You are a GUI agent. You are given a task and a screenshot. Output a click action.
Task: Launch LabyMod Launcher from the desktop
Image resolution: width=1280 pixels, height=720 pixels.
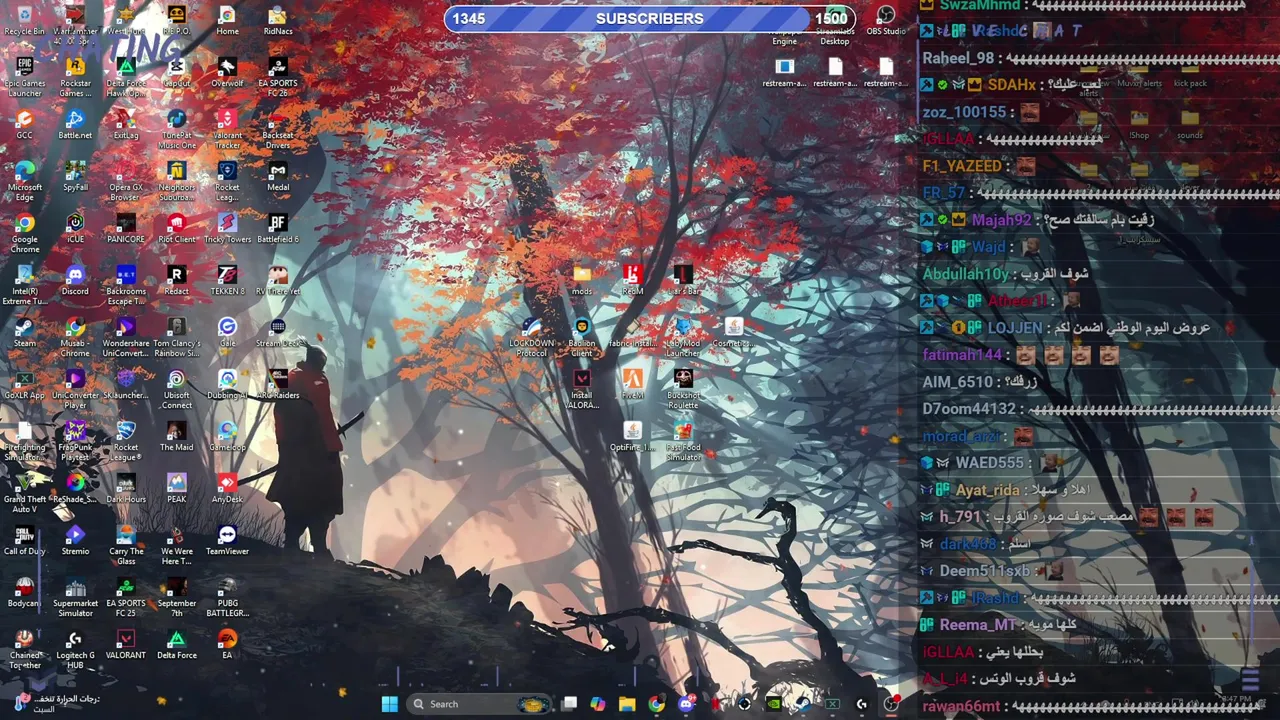[x=683, y=337]
